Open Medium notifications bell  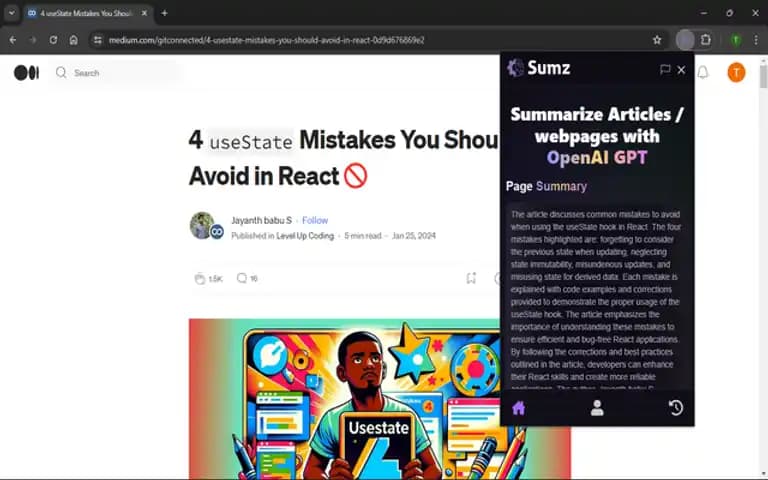tap(703, 73)
